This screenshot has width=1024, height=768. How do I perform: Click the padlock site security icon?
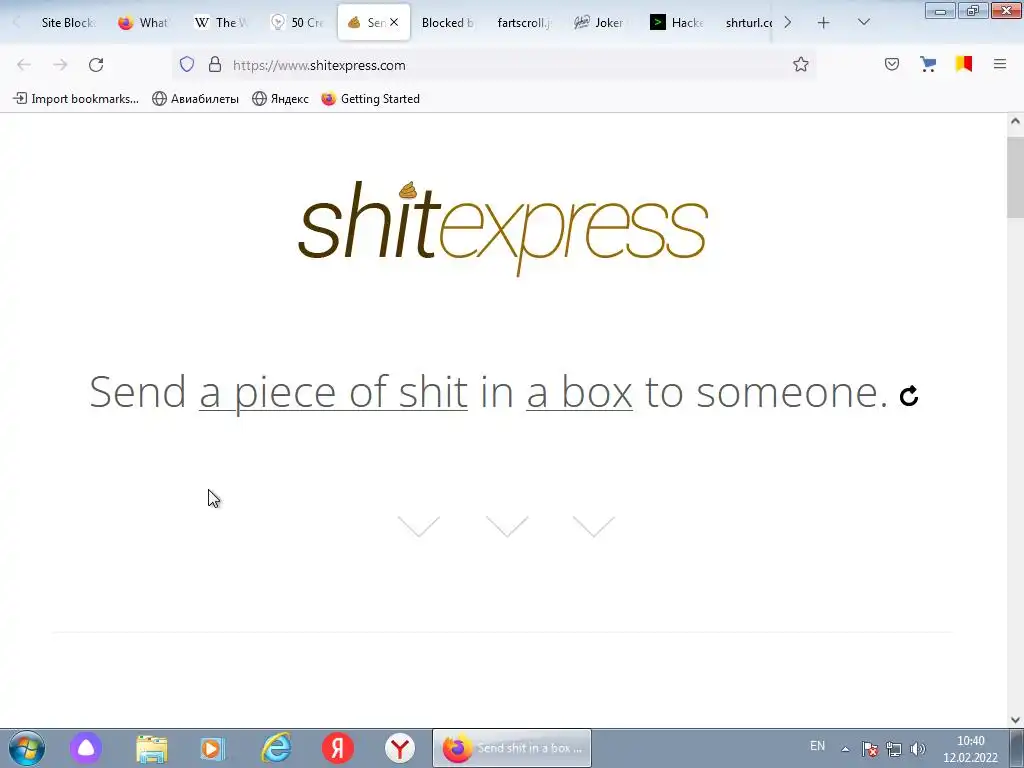pos(215,65)
